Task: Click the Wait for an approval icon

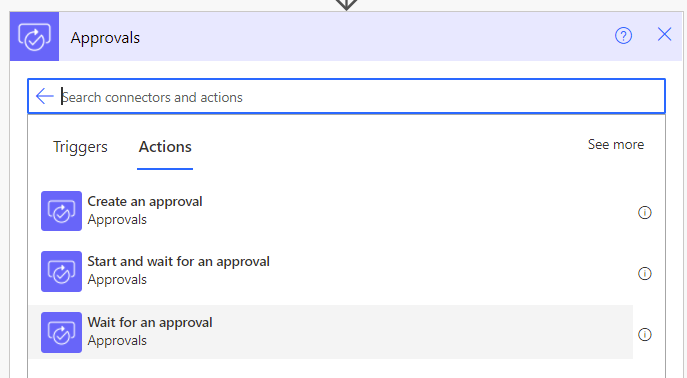Action: (x=61, y=332)
